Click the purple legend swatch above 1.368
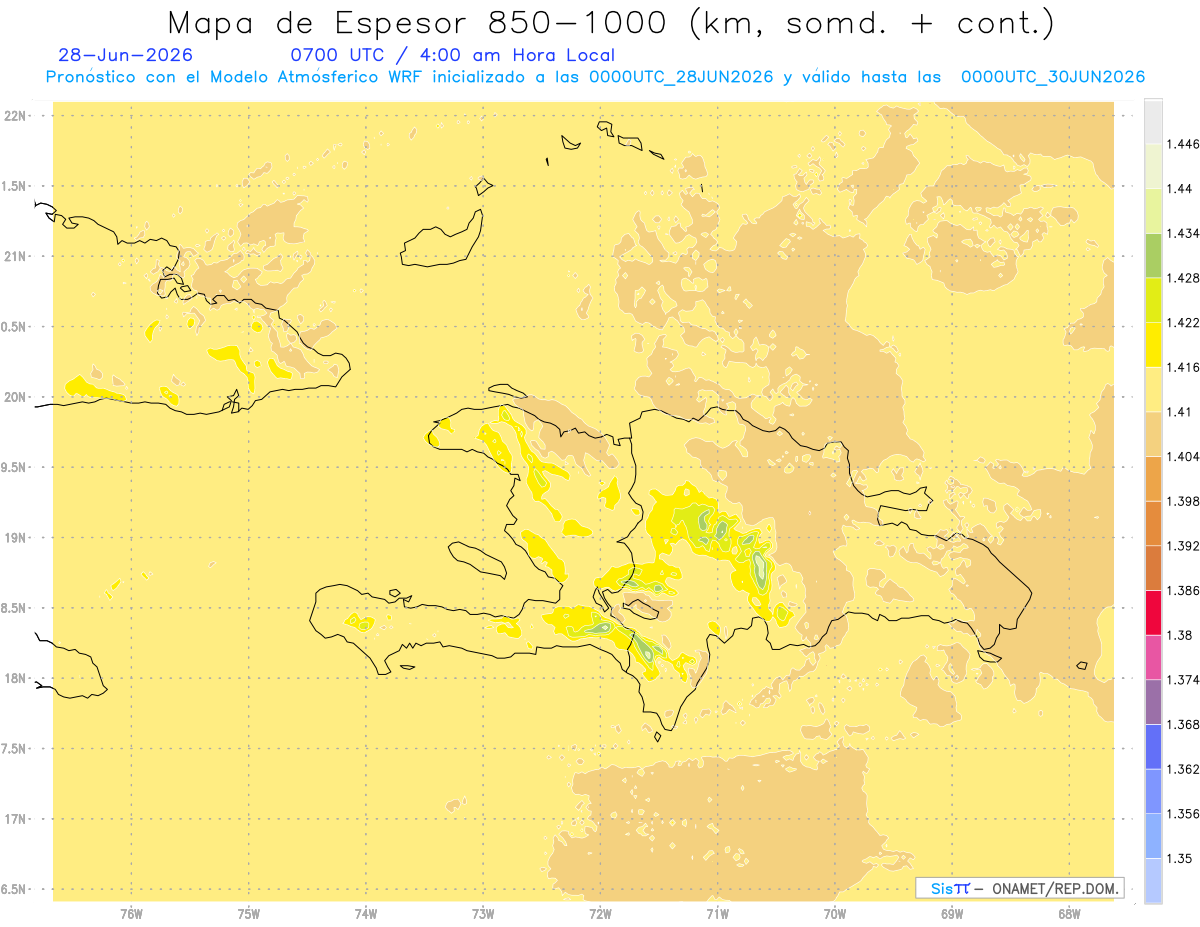Viewport: 1200px width, 927px height. [1153, 702]
